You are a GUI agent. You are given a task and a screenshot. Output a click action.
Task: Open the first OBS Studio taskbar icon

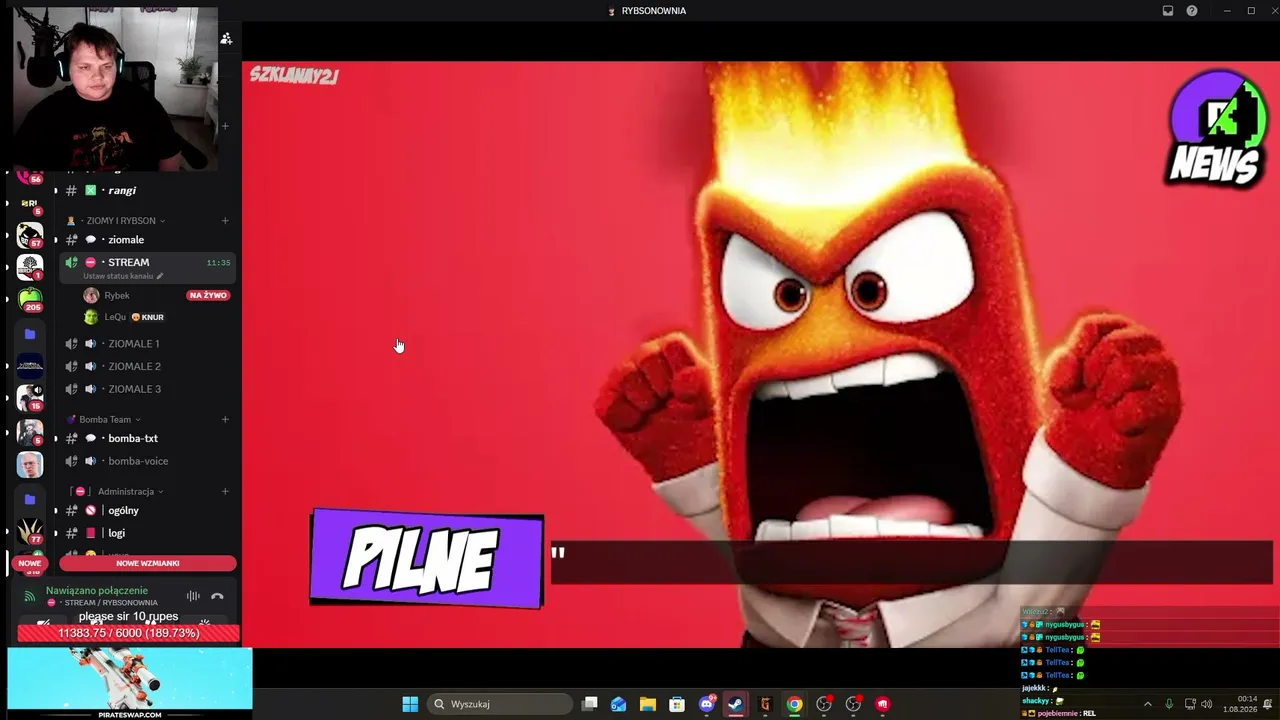(x=824, y=704)
